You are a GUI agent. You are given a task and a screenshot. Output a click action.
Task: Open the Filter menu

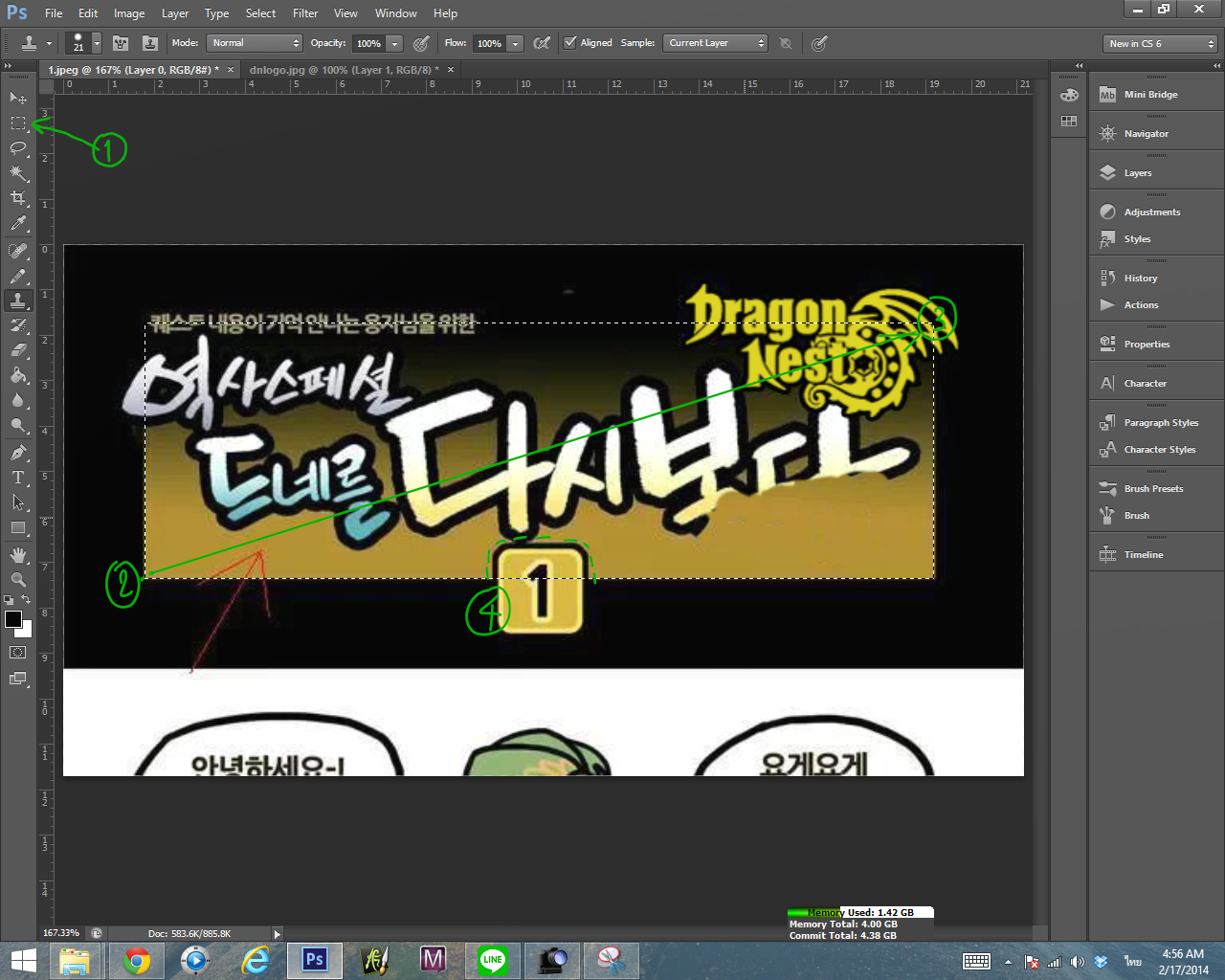pyautogui.click(x=305, y=13)
